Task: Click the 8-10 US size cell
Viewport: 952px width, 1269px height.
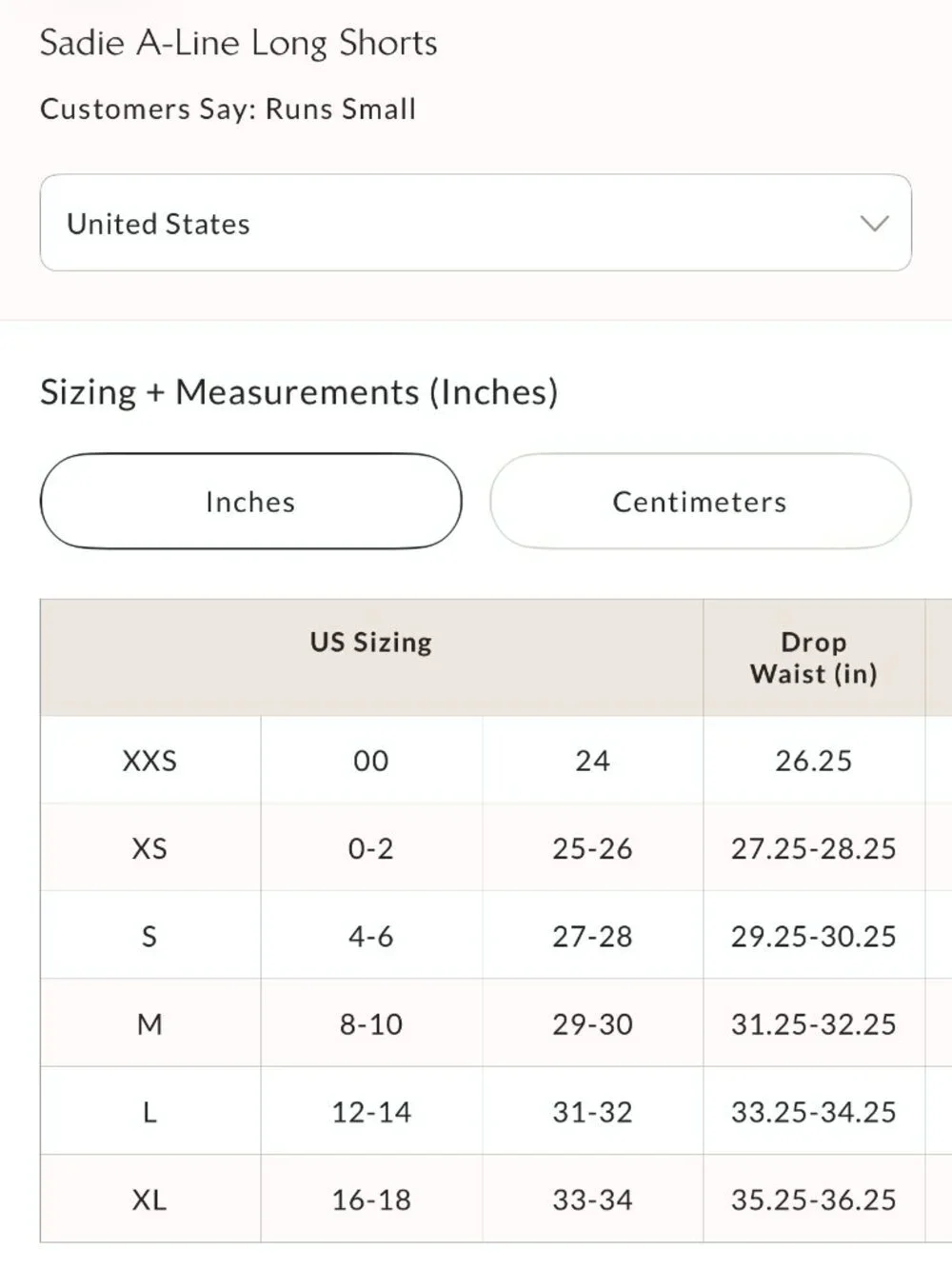Action: 371,1023
